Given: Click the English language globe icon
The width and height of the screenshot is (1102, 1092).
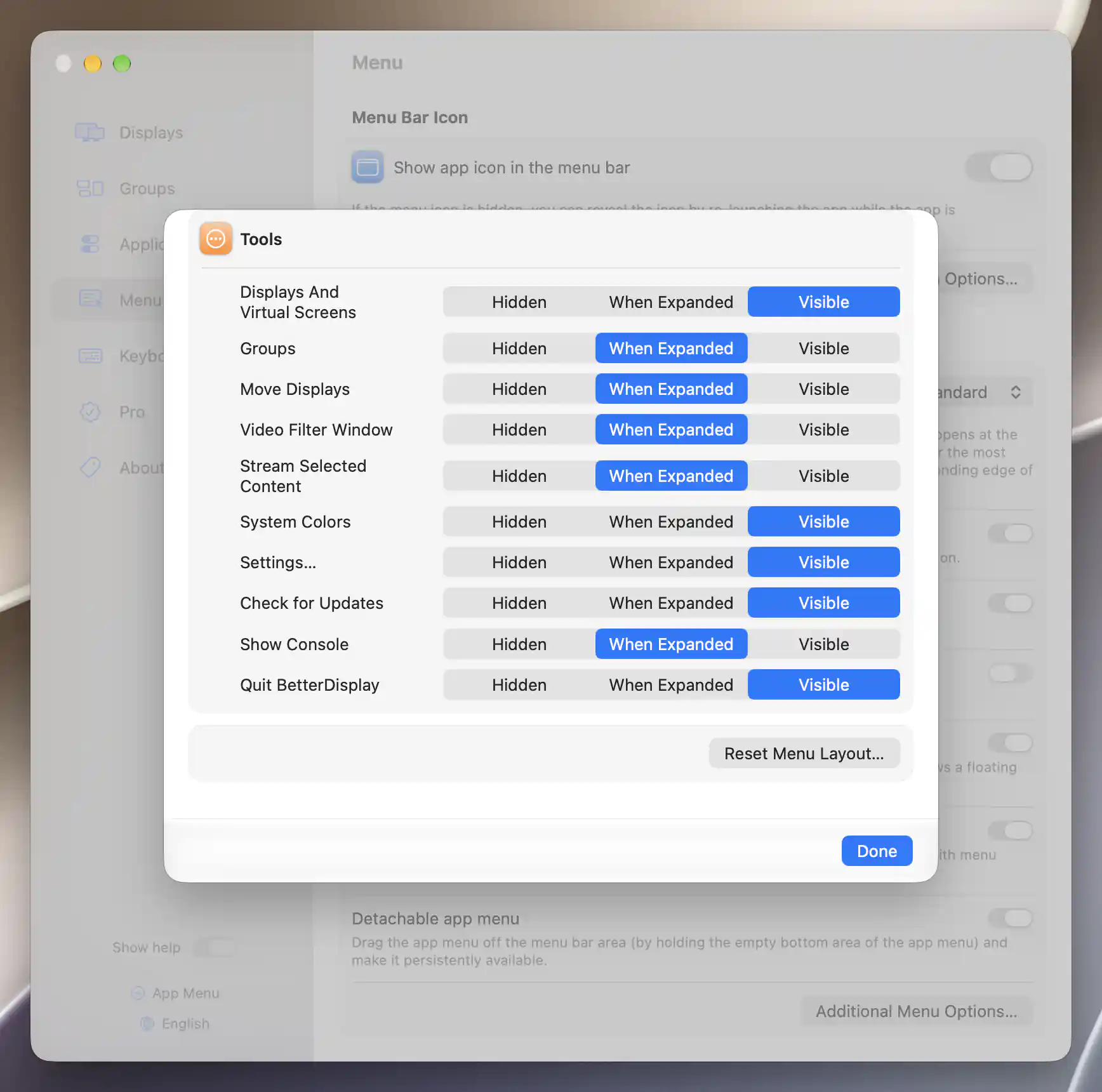Looking at the screenshot, I should tap(147, 1023).
